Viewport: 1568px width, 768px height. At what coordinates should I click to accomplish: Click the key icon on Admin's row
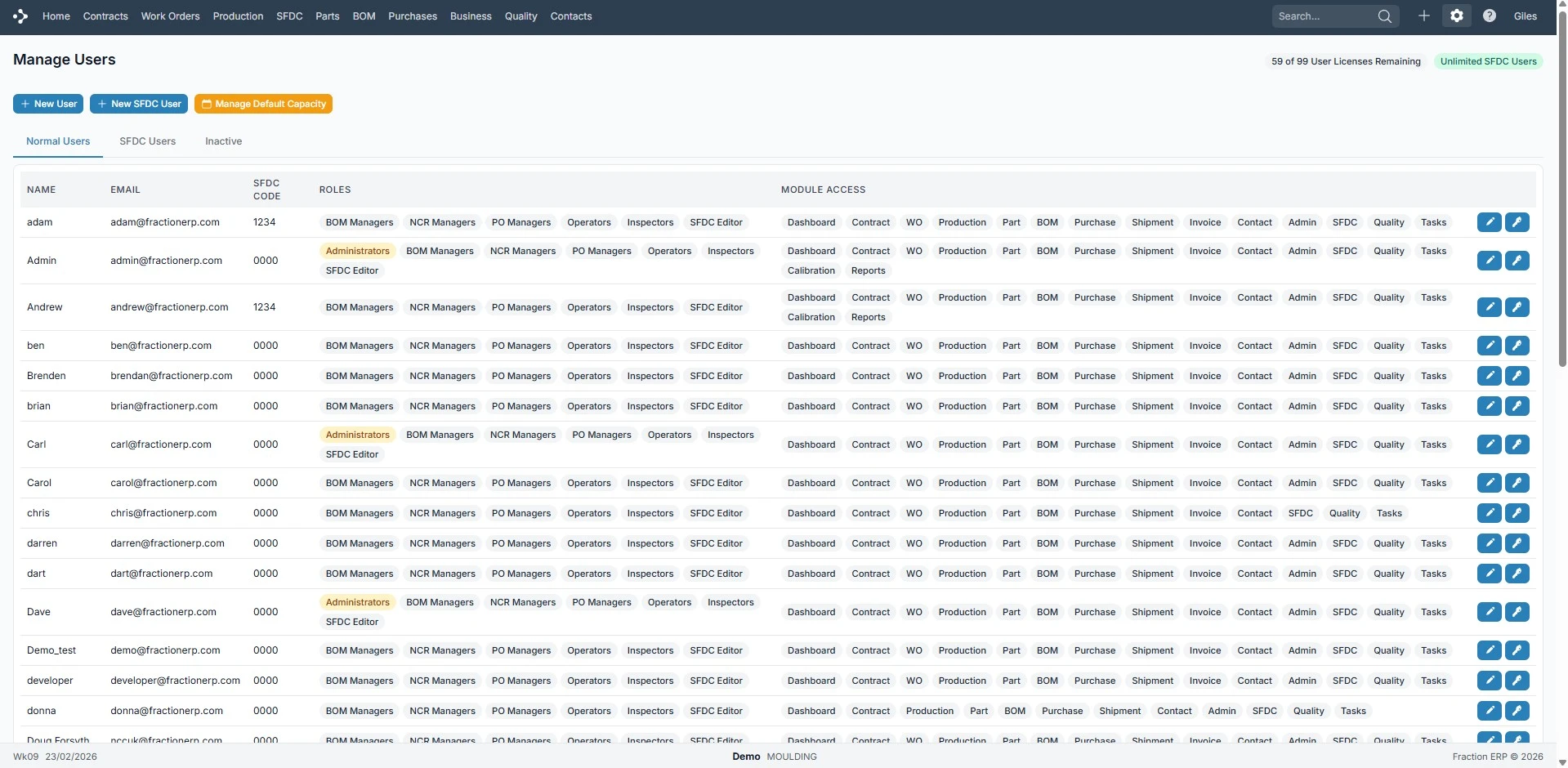(1517, 260)
